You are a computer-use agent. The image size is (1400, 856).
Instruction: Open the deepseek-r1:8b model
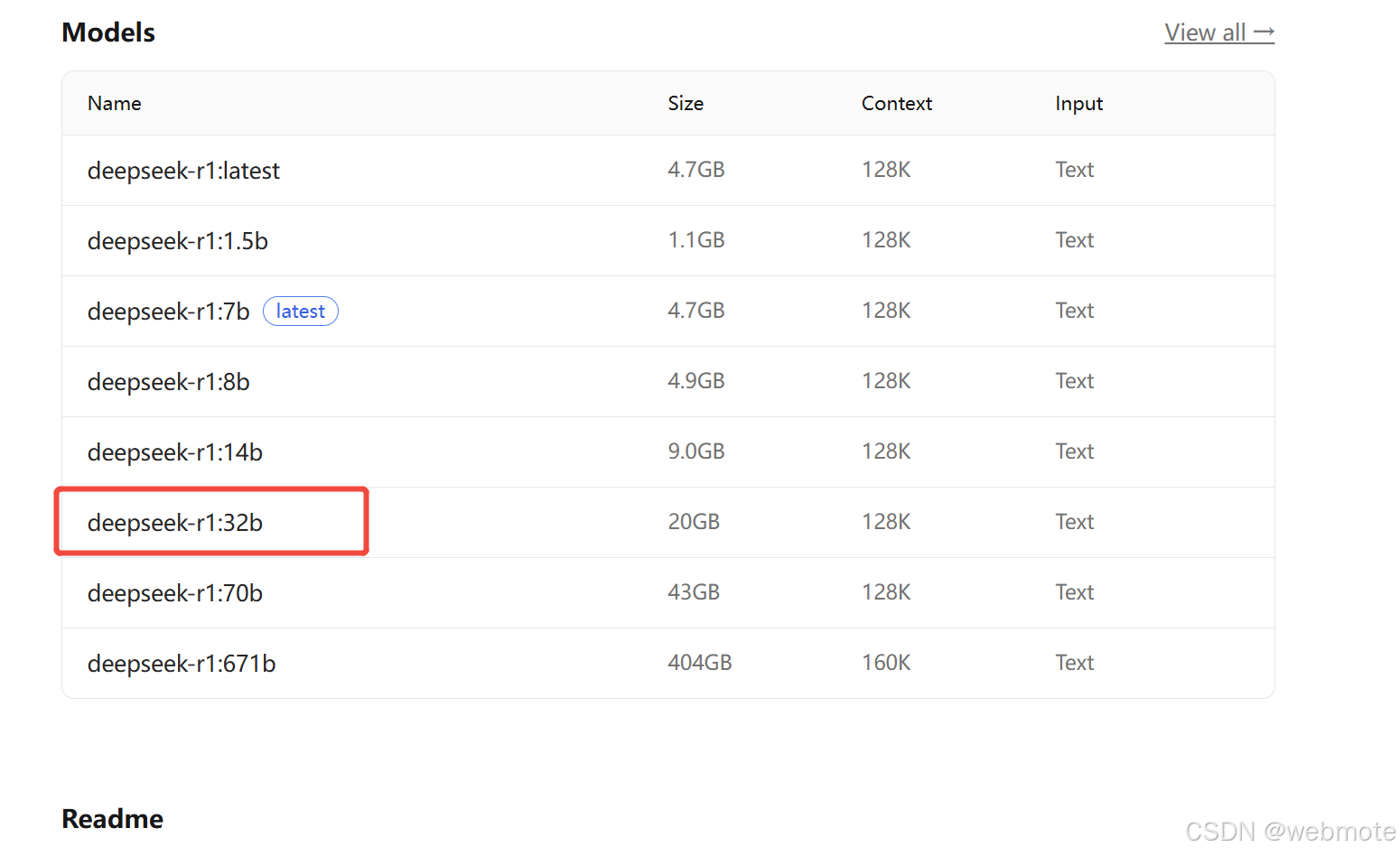coord(168,382)
